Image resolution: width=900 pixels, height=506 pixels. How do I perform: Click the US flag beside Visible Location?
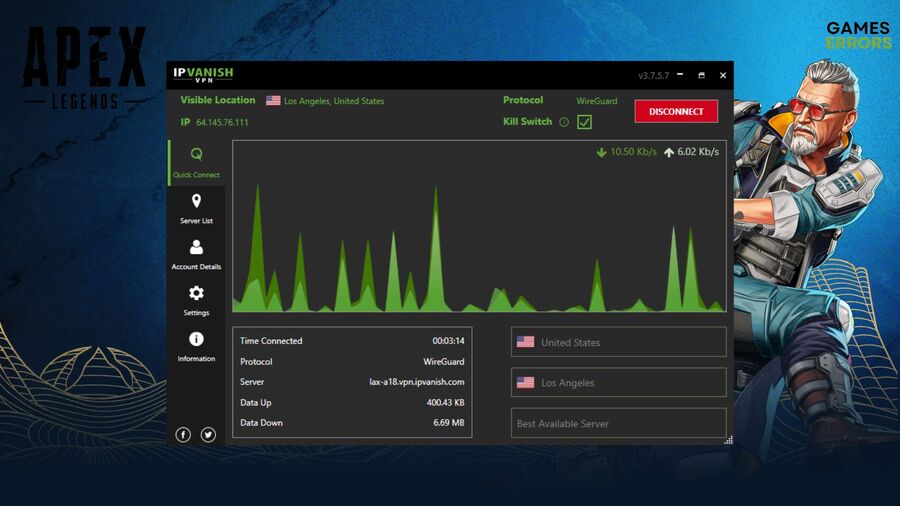(x=273, y=100)
